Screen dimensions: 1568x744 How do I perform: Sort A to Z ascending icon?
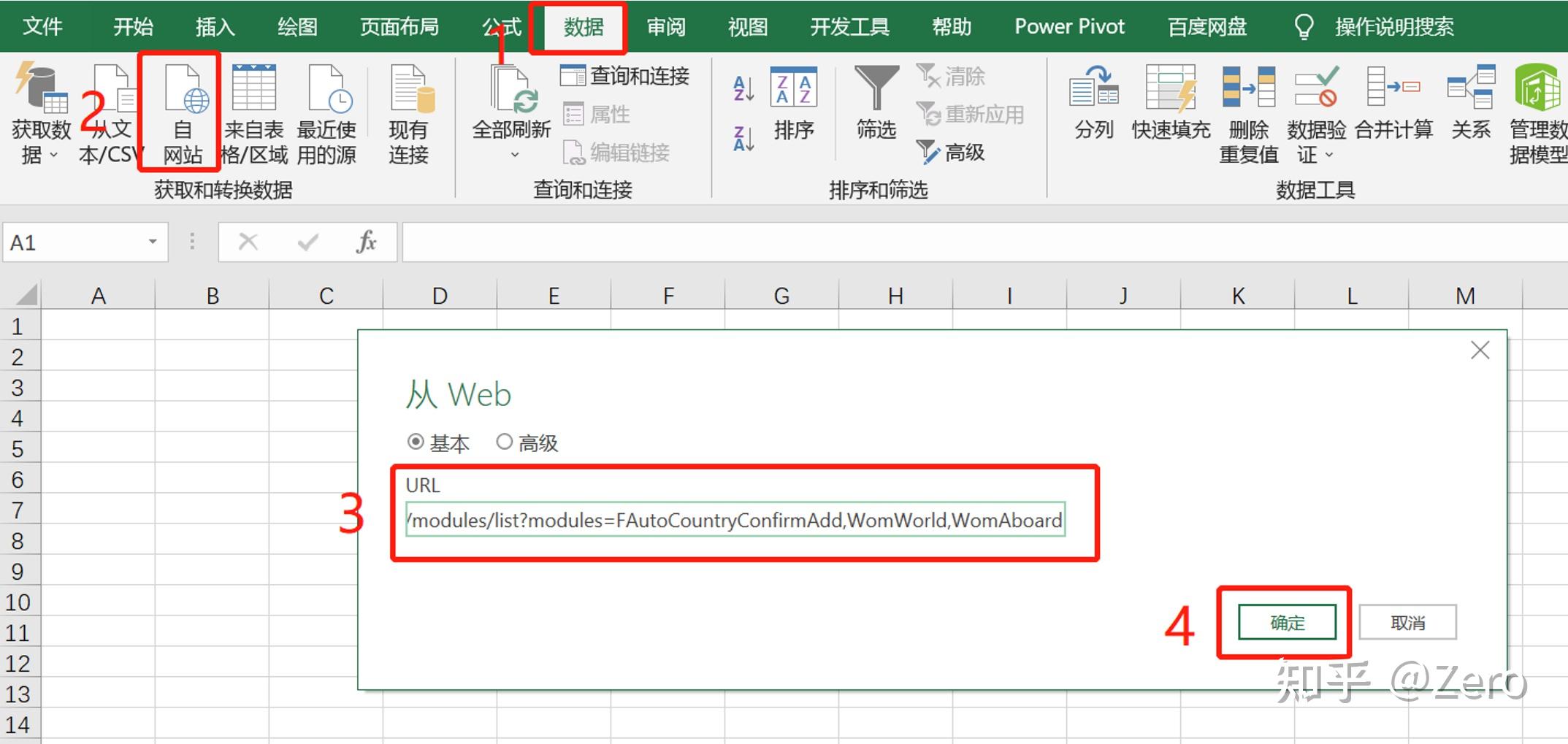click(743, 88)
